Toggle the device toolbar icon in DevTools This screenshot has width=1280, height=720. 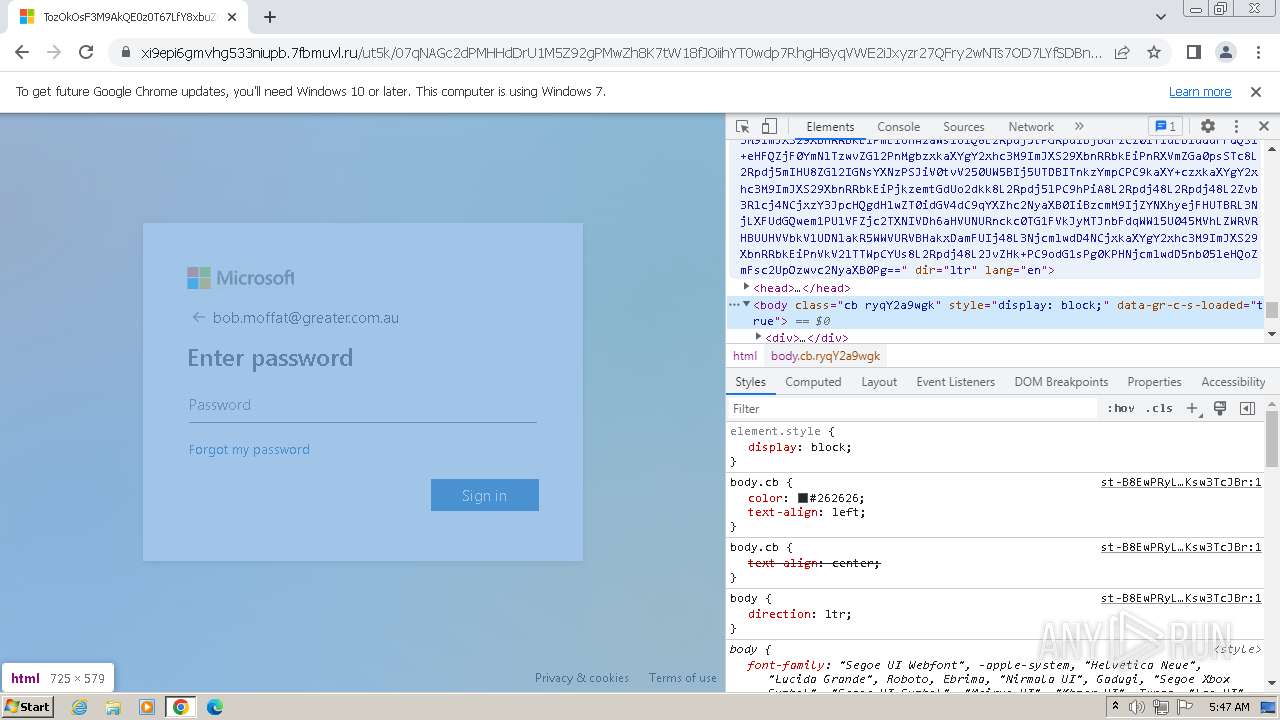769,127
